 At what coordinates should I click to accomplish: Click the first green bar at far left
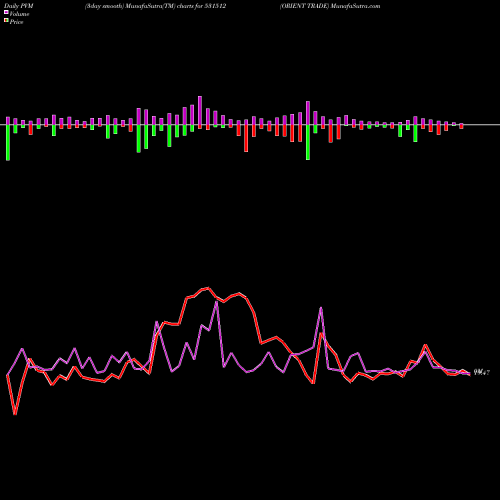(x=8, y=143)
